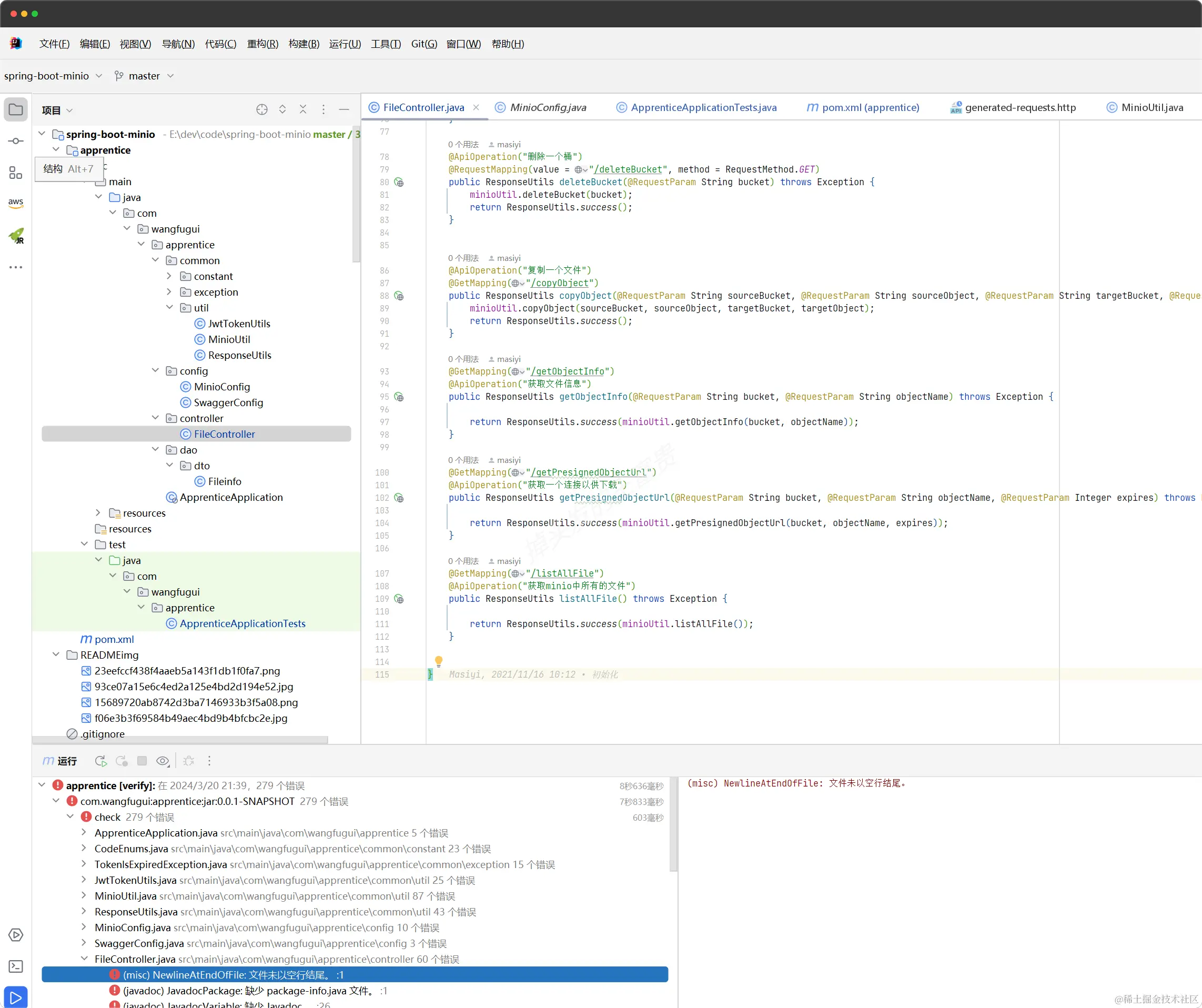Open the master branch dropdown
Image resolution: width=1202 pixels, height=1008 pixels.
(x=144, y=76)
